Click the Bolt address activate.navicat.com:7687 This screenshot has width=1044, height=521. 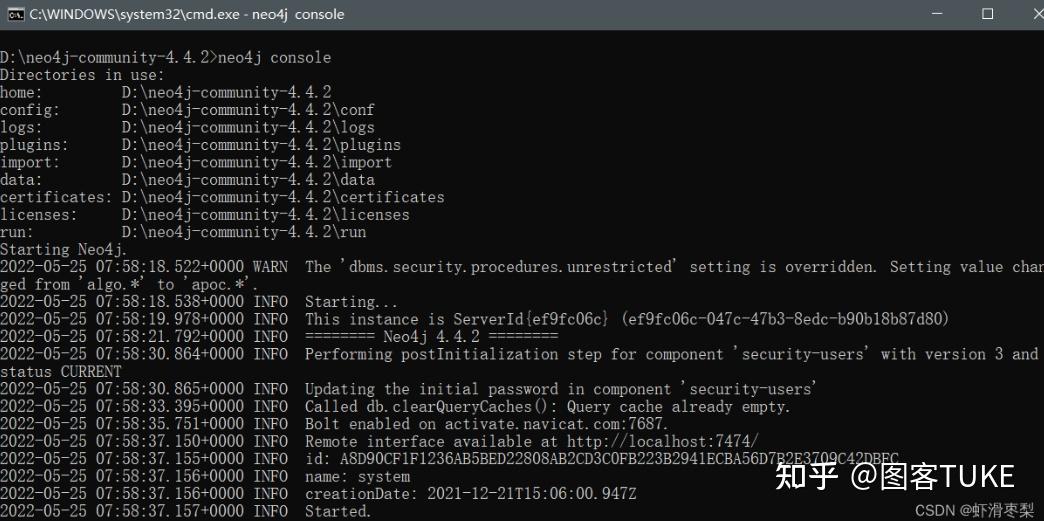pyautogui.click(x=556, y=424)
